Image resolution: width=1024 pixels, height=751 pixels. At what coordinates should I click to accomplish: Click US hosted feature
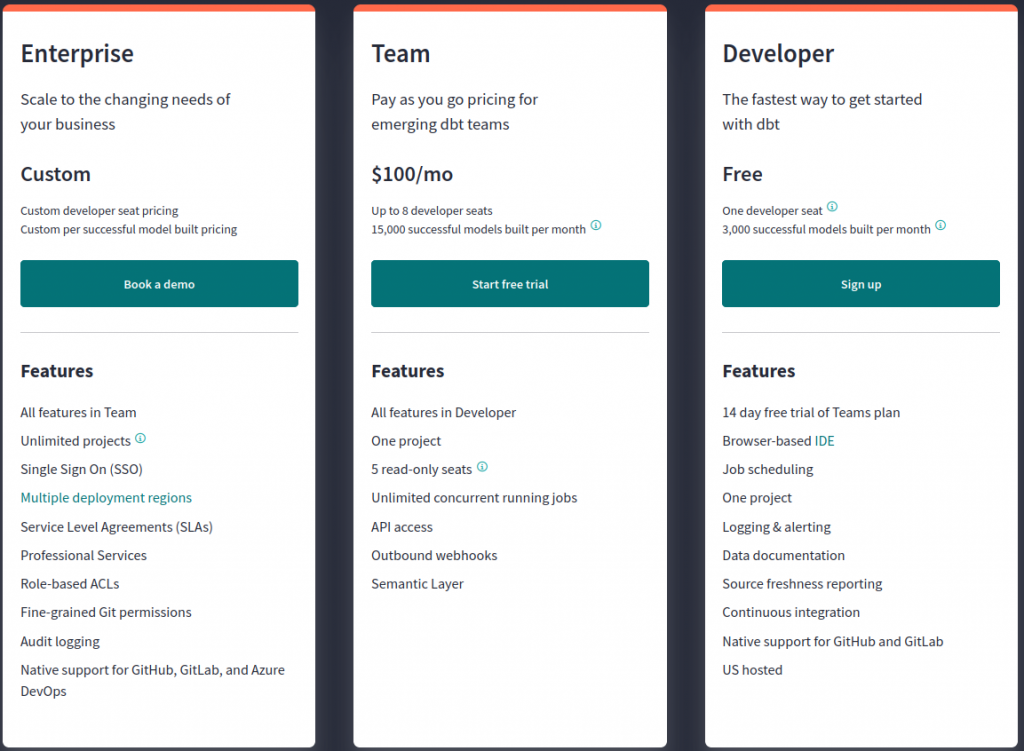(x=752, y=670)
